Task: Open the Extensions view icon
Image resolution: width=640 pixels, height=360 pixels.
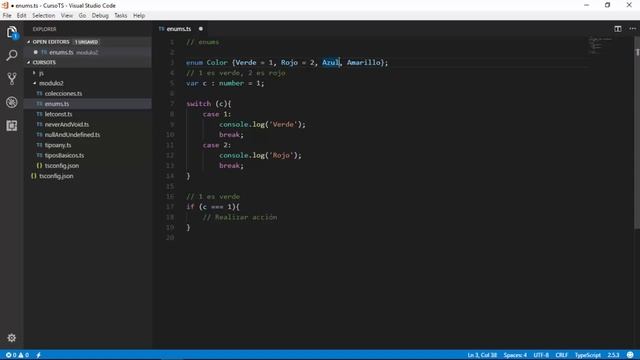Action: [x=12, y=125]
